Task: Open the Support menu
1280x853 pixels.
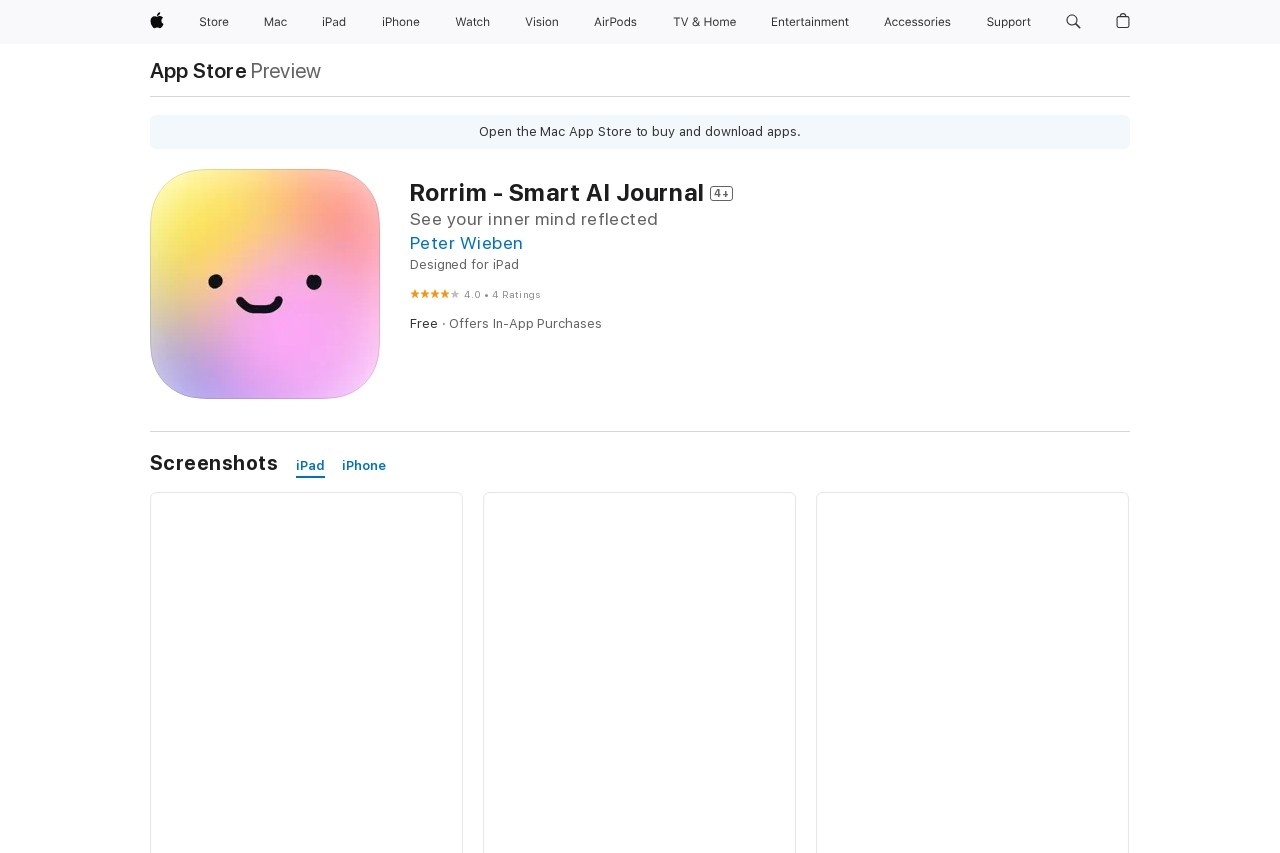Action: [x=1008, y=22]
